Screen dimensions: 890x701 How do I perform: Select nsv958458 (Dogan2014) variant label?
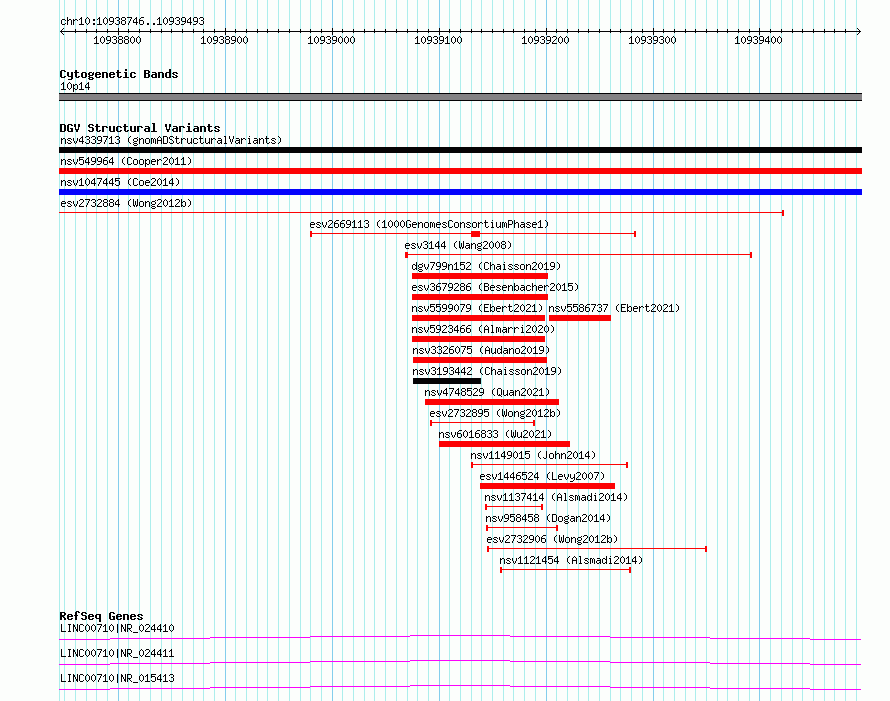[x=548, y=518]
